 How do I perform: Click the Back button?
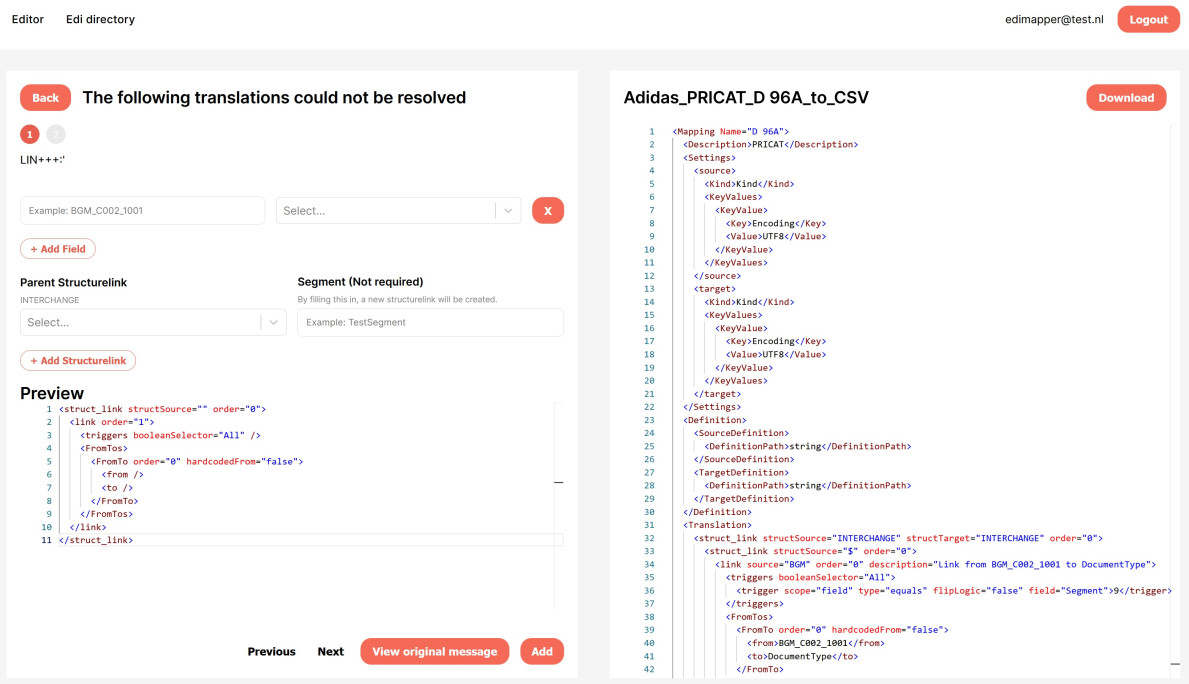coord(45,97)
